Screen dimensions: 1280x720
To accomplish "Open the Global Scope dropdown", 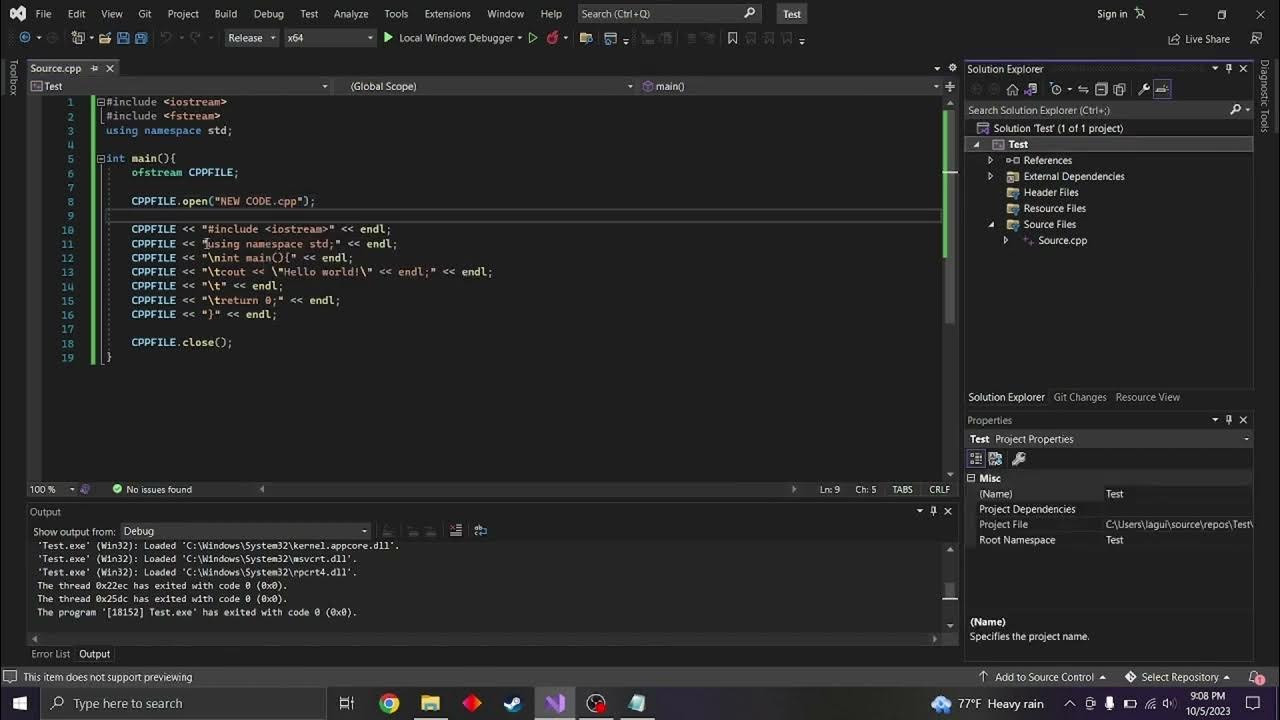I will (490, 86).
